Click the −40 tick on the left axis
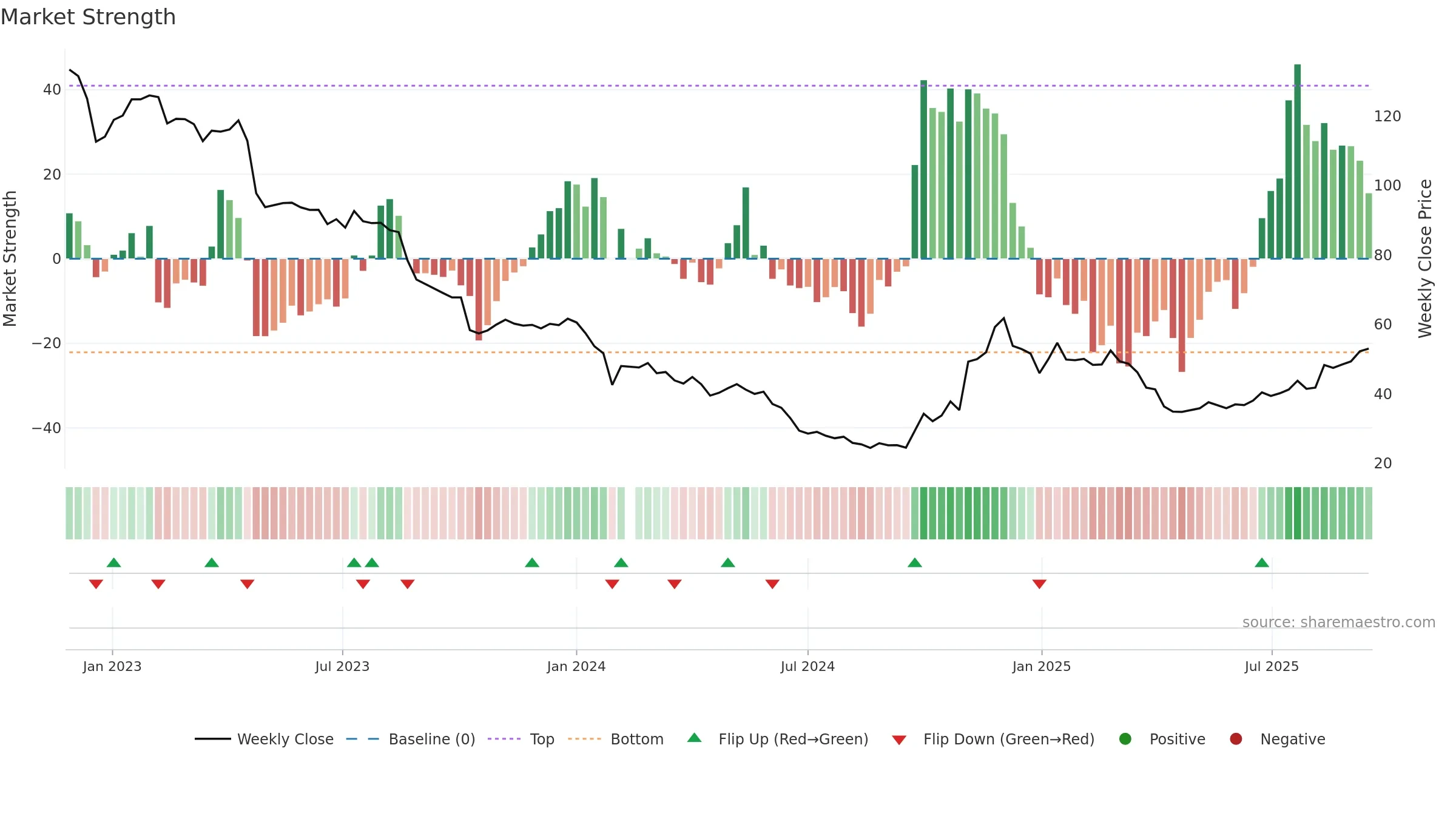Viewport: 1456px width, 819px height. tap(46, 428)
